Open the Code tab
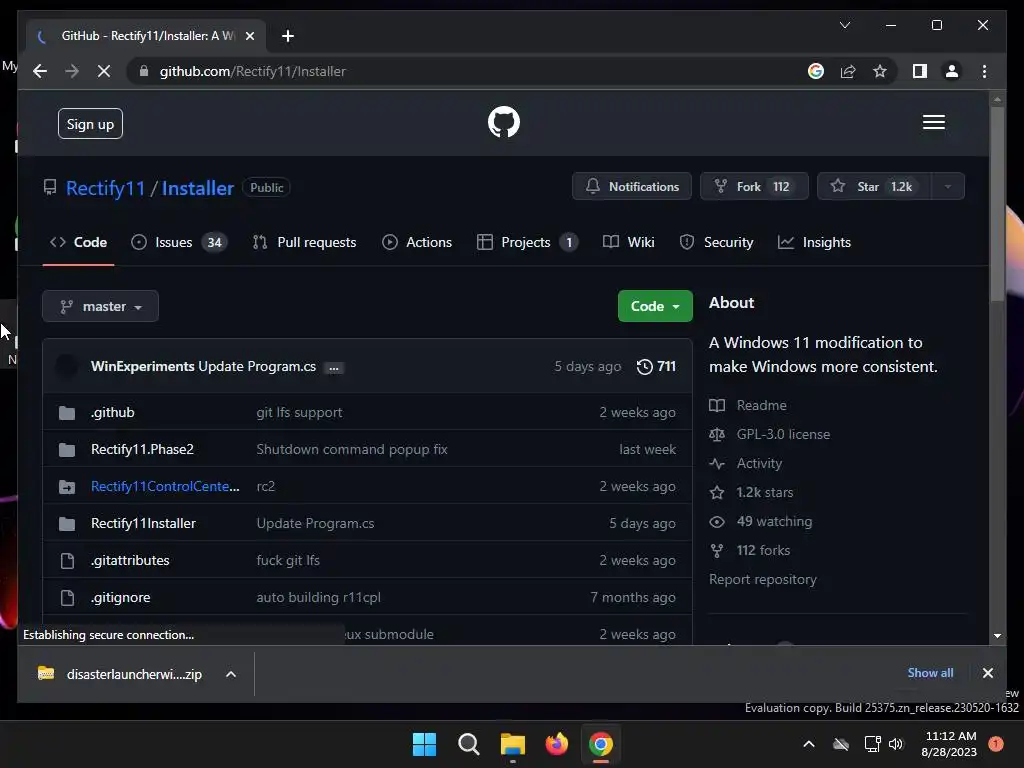 tap(78, 242)
